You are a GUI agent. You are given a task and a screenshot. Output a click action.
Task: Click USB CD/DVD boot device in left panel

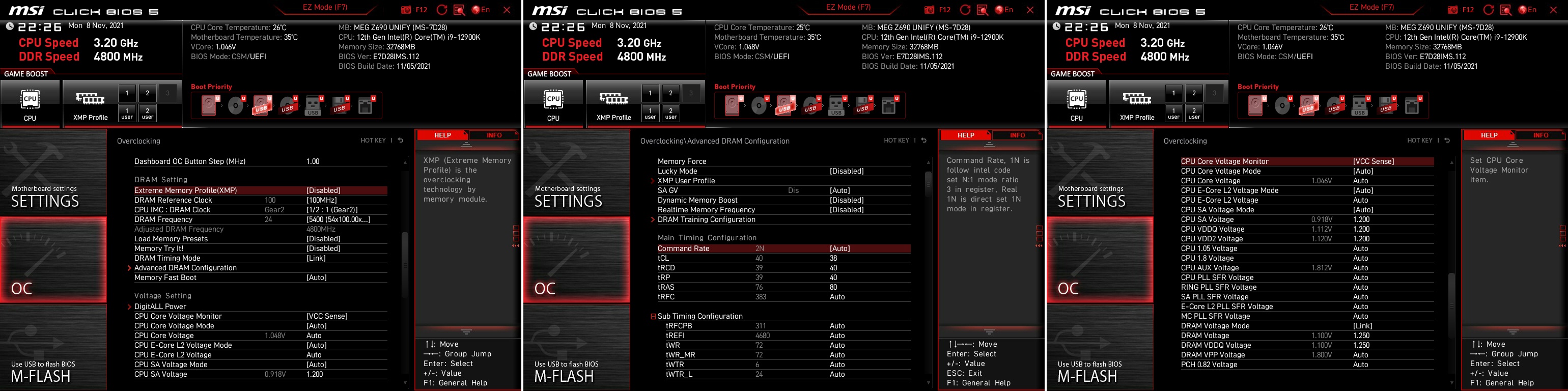[x=289, y=105]
